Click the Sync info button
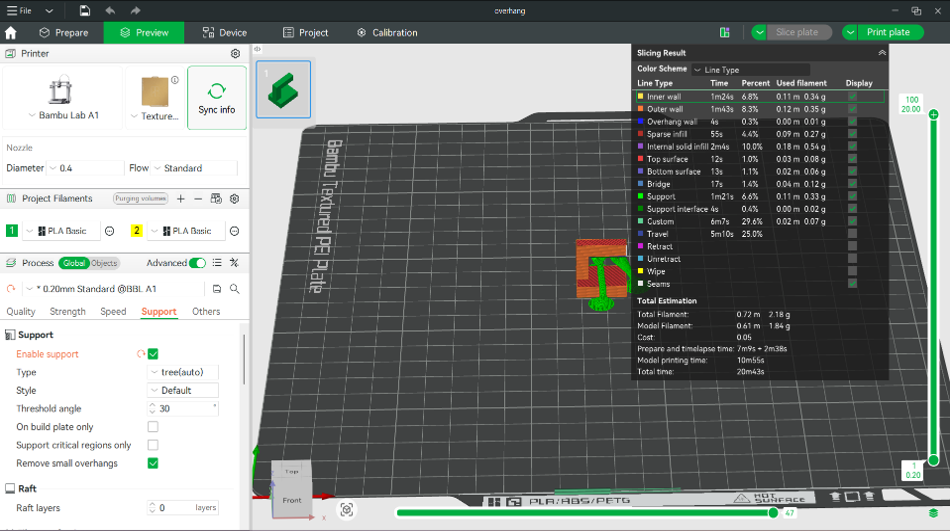Screen dimensions: 950x531 [217, 98]
